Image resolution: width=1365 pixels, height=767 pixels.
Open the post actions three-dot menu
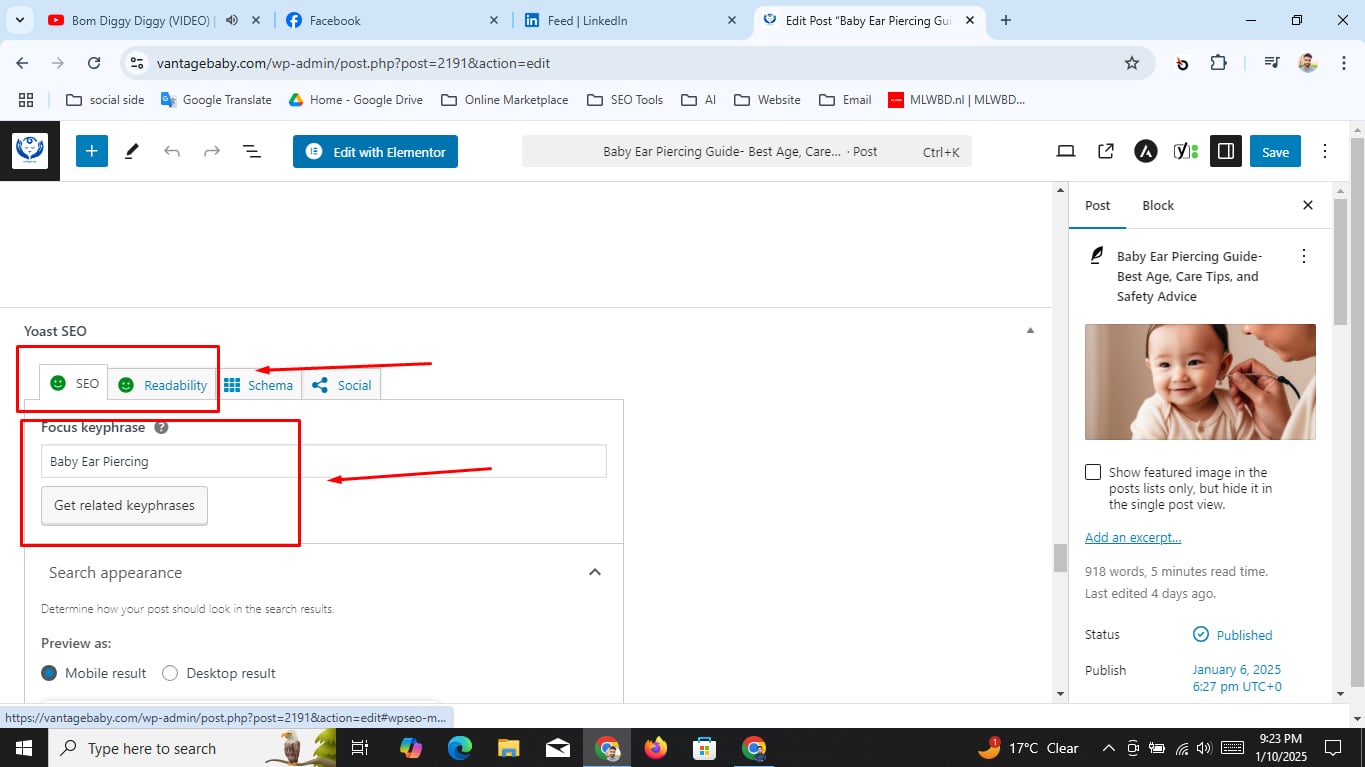pyautogui.click(x=1303, y=256)
